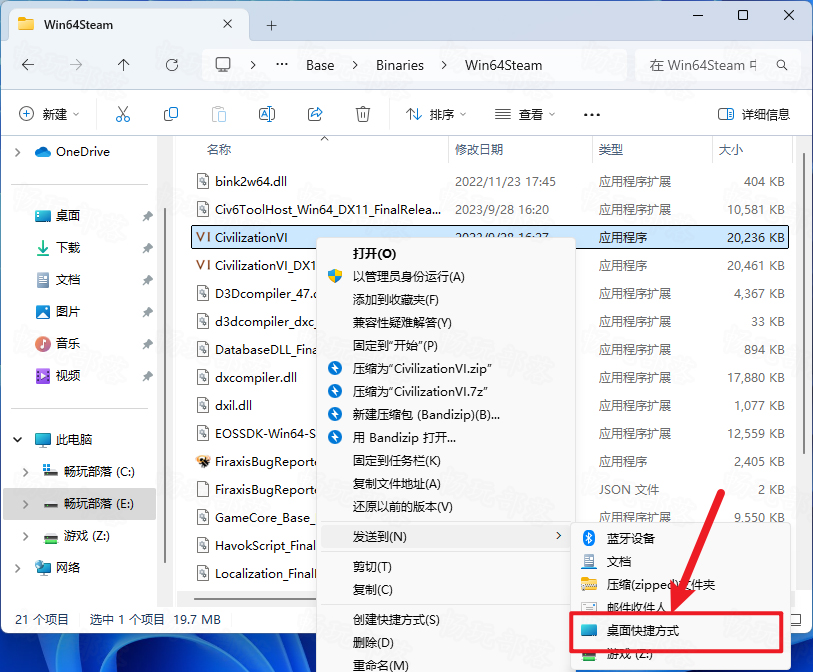Click the toolbar Copy icon
The height and width of the screenshot is (672, 813).
pyautogui.click(x=171, y=114)
